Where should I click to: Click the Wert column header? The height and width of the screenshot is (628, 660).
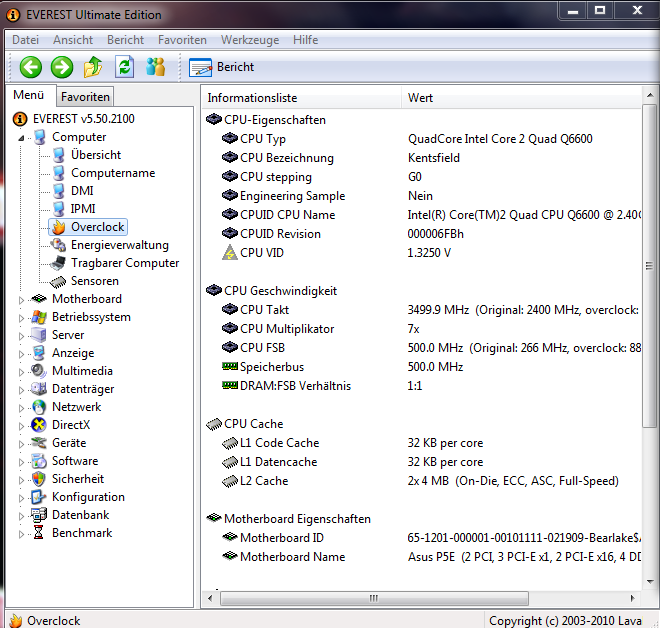pos(521,98)
